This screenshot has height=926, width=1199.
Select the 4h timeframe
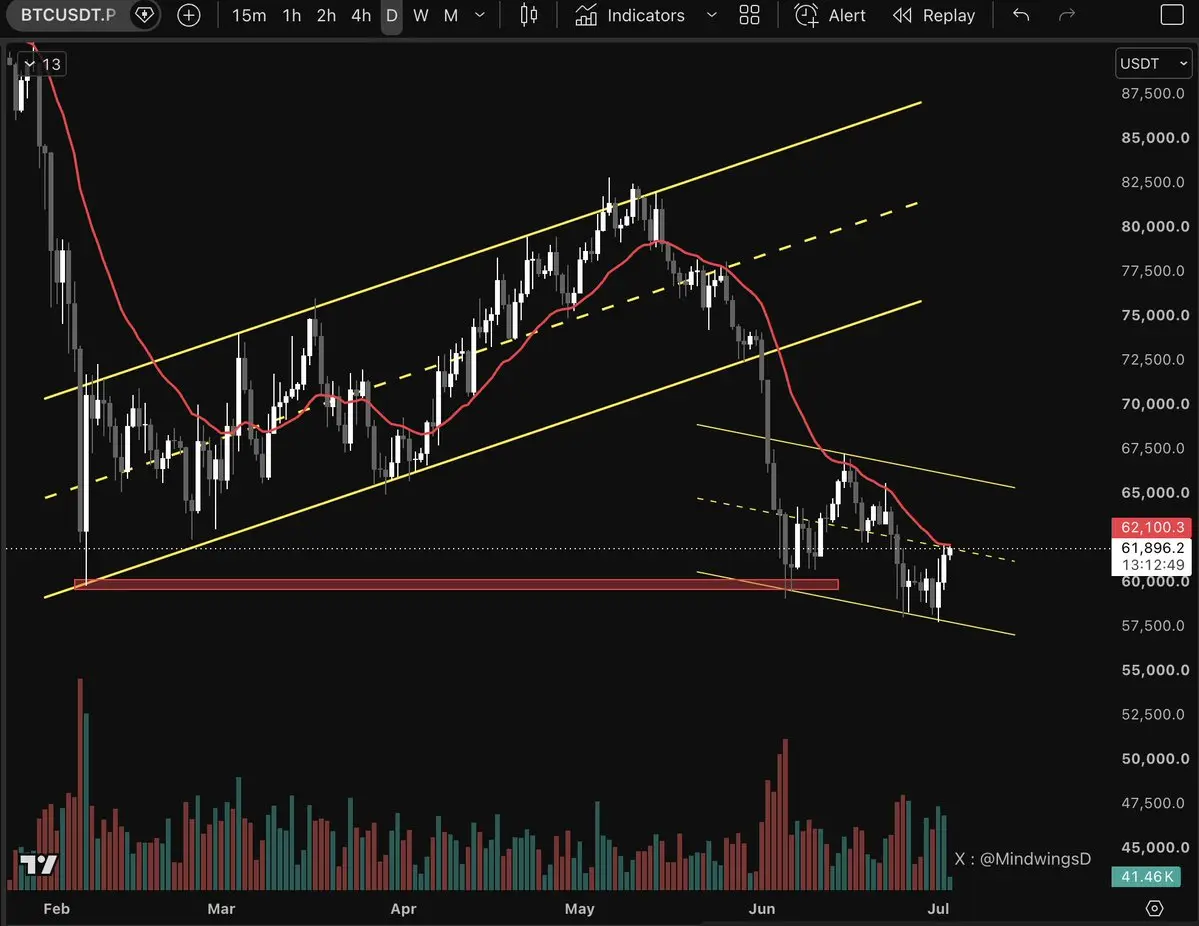click(361, 15)
